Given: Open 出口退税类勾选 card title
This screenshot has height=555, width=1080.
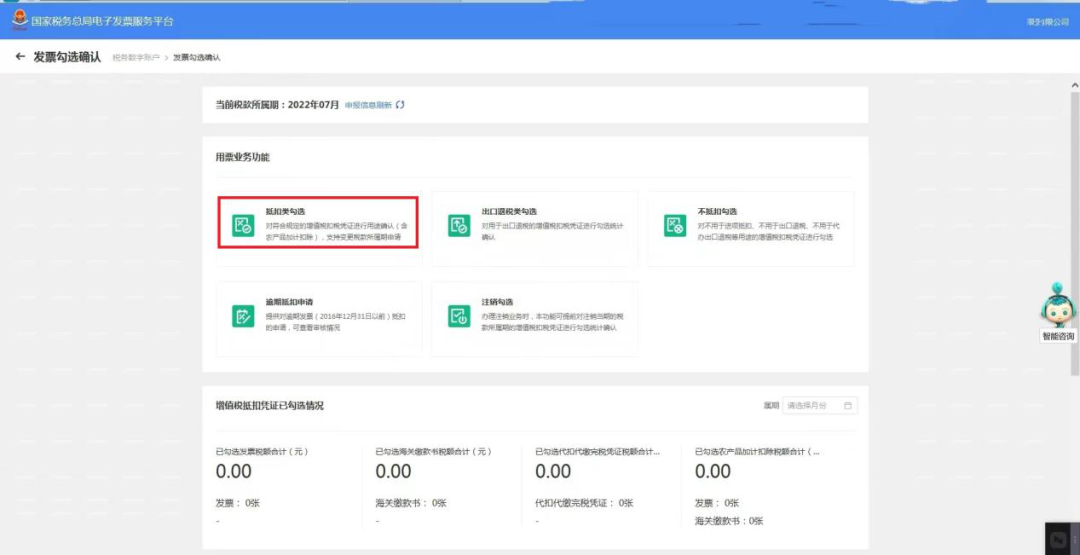Looking at the screenshot, I should pos(509,211).
